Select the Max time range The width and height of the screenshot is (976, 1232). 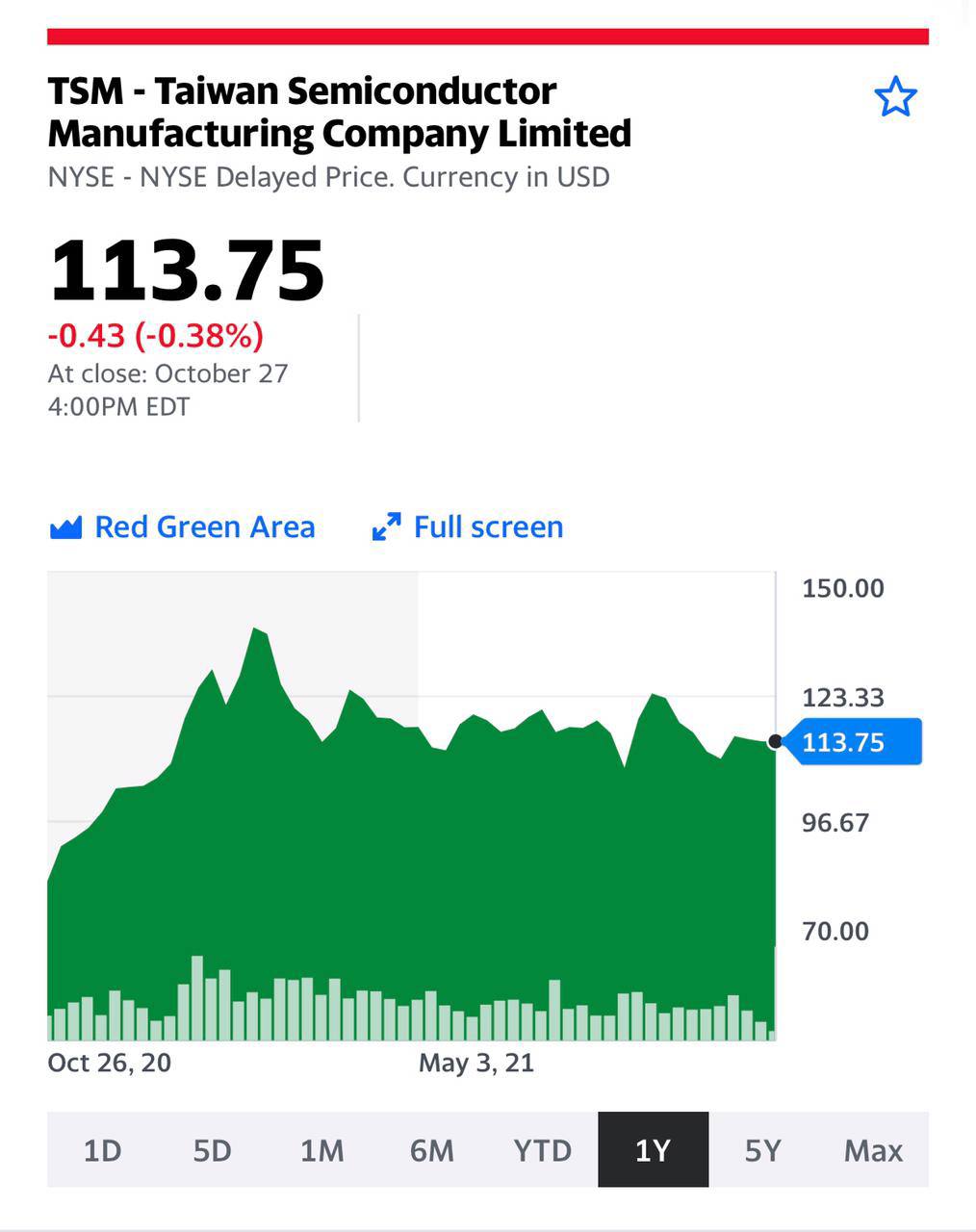point(873,1150)
